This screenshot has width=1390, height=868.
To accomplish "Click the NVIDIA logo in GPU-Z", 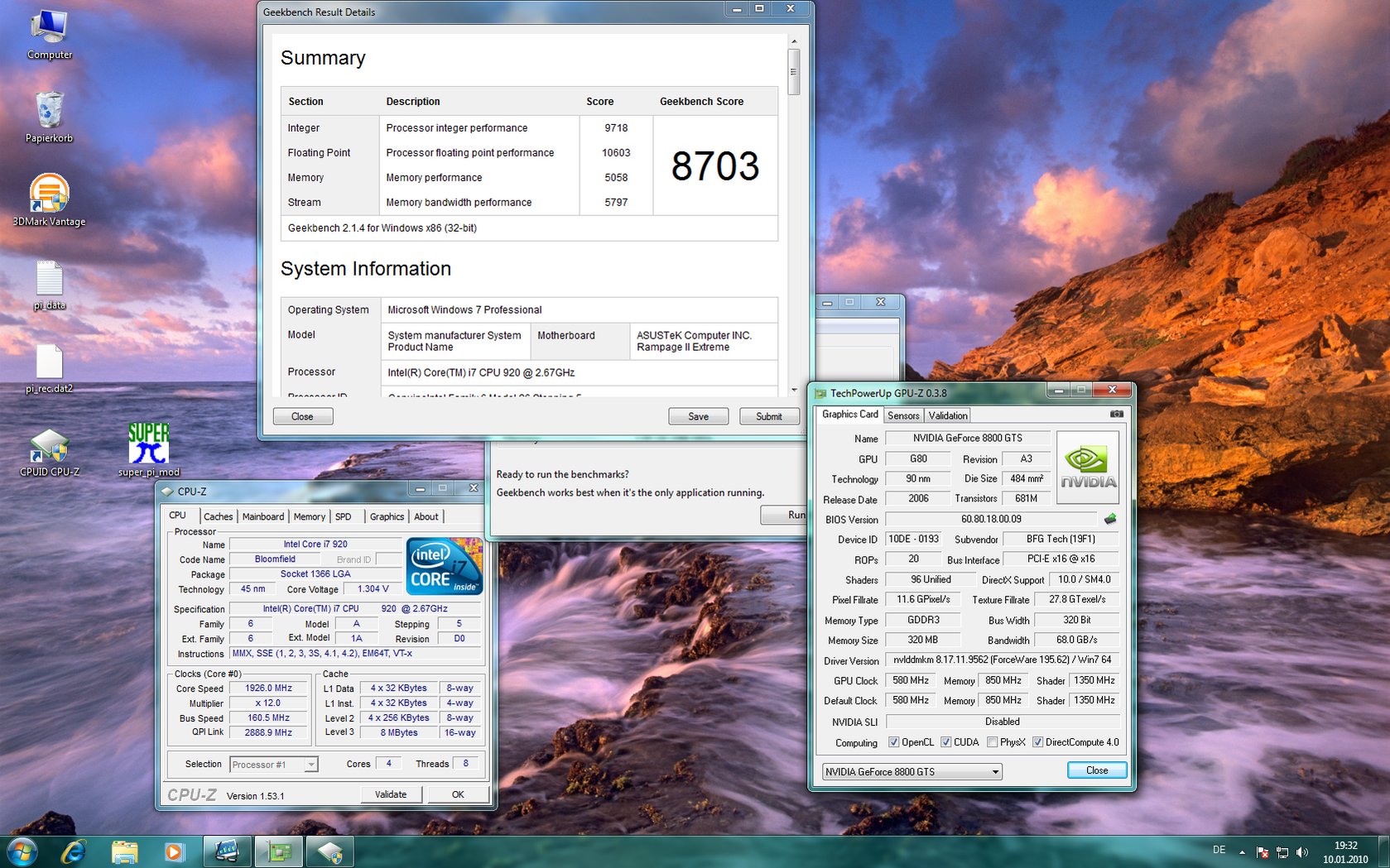I will [x=1088, y=468].
